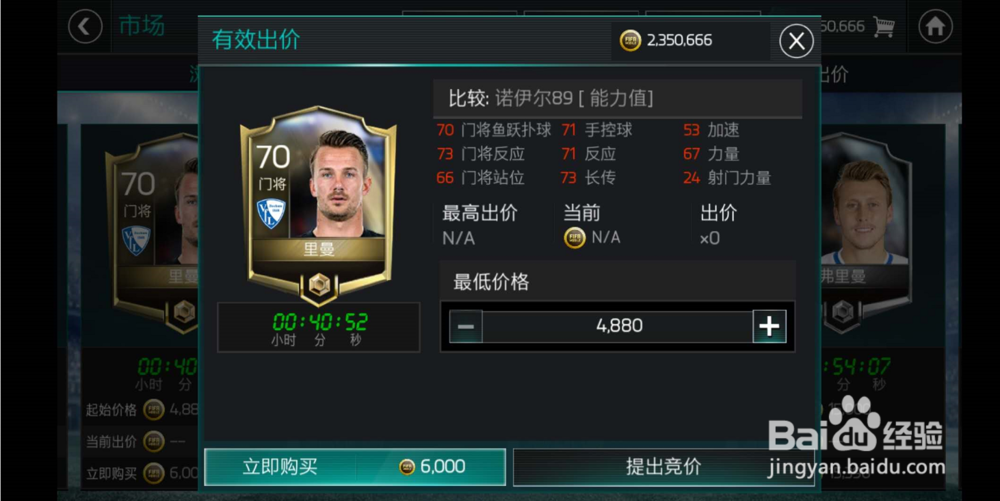Screen dimensions: 1000x501
Task: Tap the coin icon beside current N/A
Action: 575,238
